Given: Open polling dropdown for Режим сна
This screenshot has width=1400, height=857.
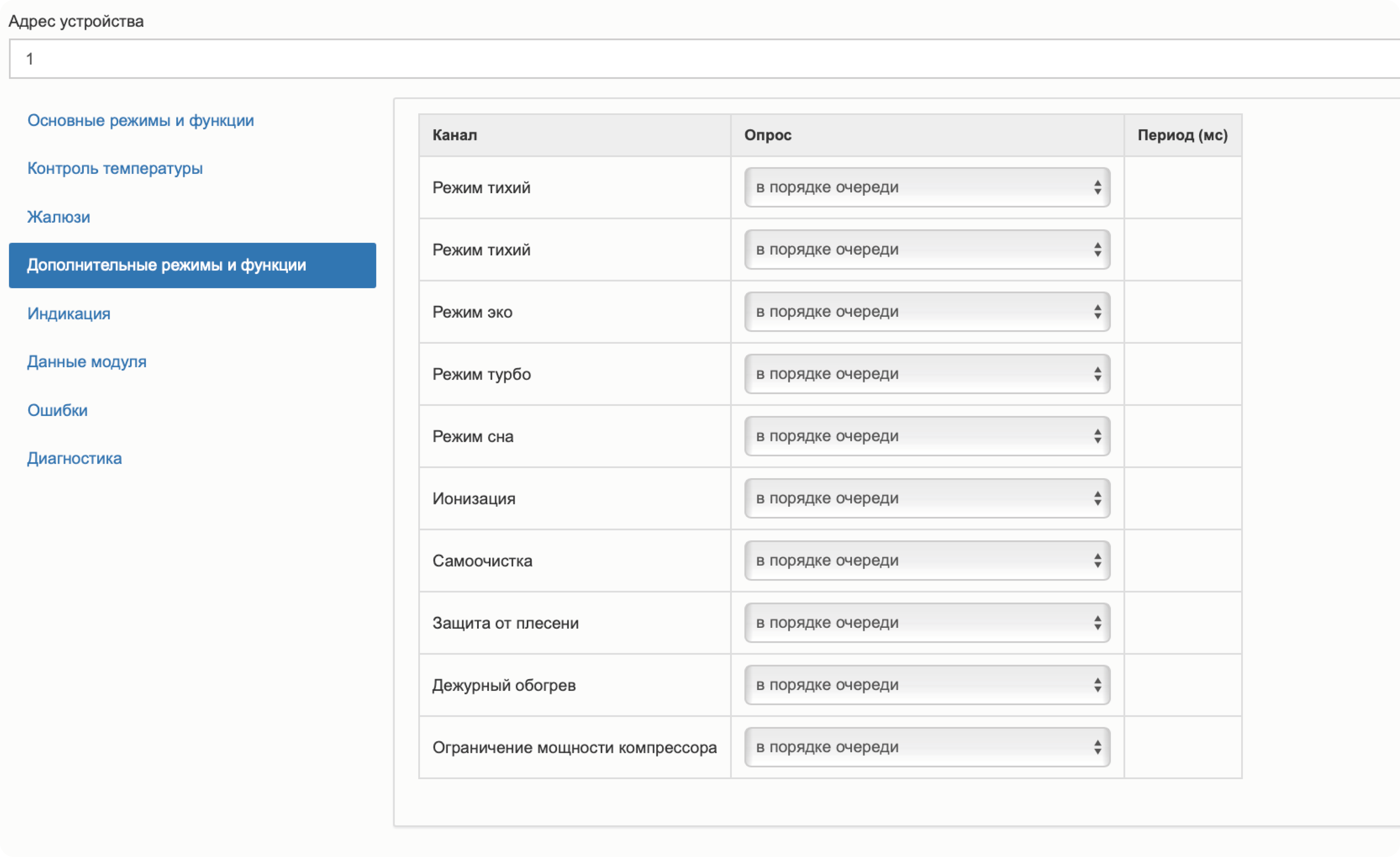Looking at the screenshot, I should pos(927,436).
